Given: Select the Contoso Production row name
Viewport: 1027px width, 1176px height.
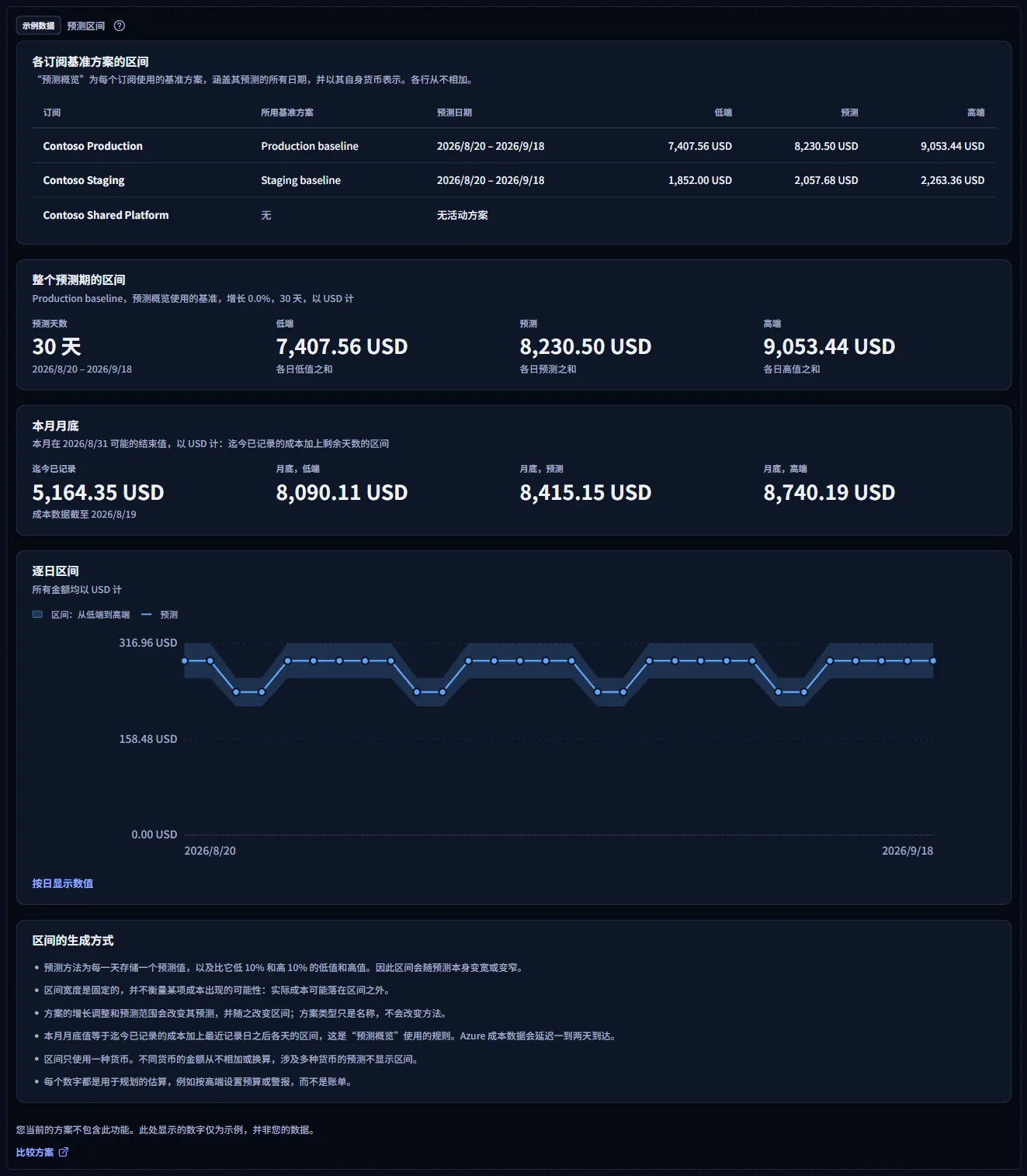Looking at the screenshot, I should pos(92,146).
